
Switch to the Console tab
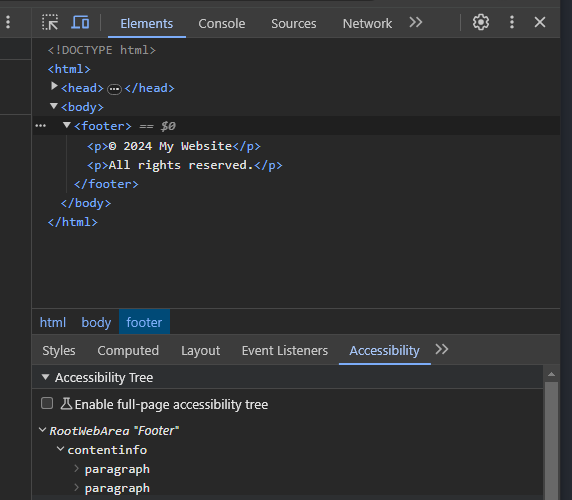[222, 24]
